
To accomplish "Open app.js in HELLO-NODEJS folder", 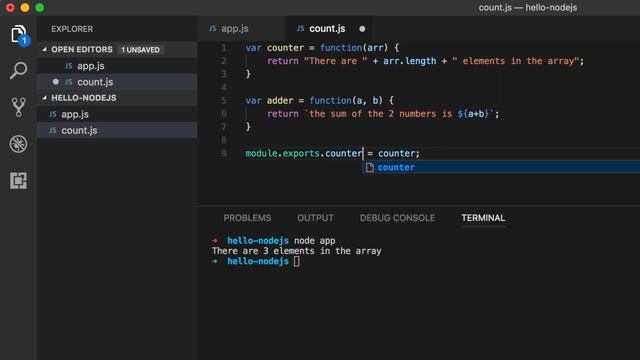I will pyautogui.click(x=117, y=114).
